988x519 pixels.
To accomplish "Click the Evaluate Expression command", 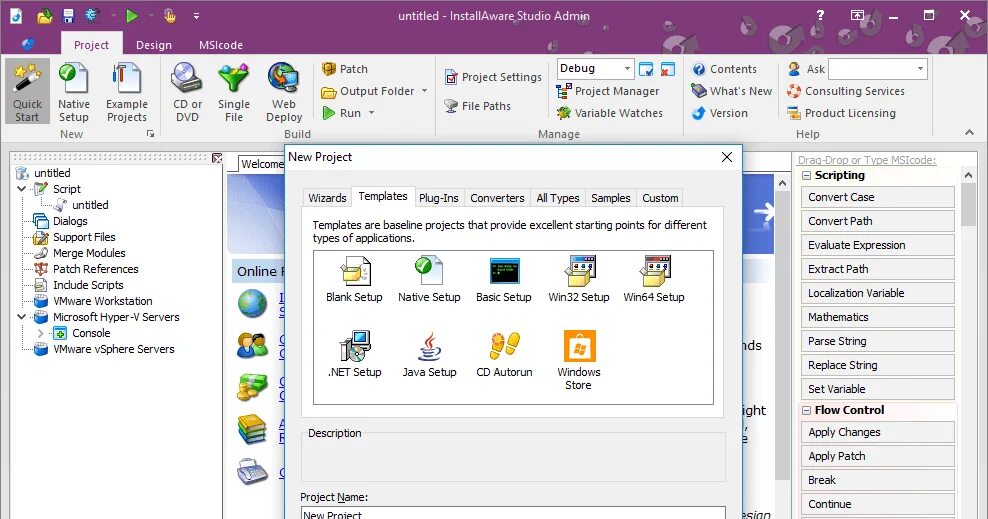I will tap(877, 245).
